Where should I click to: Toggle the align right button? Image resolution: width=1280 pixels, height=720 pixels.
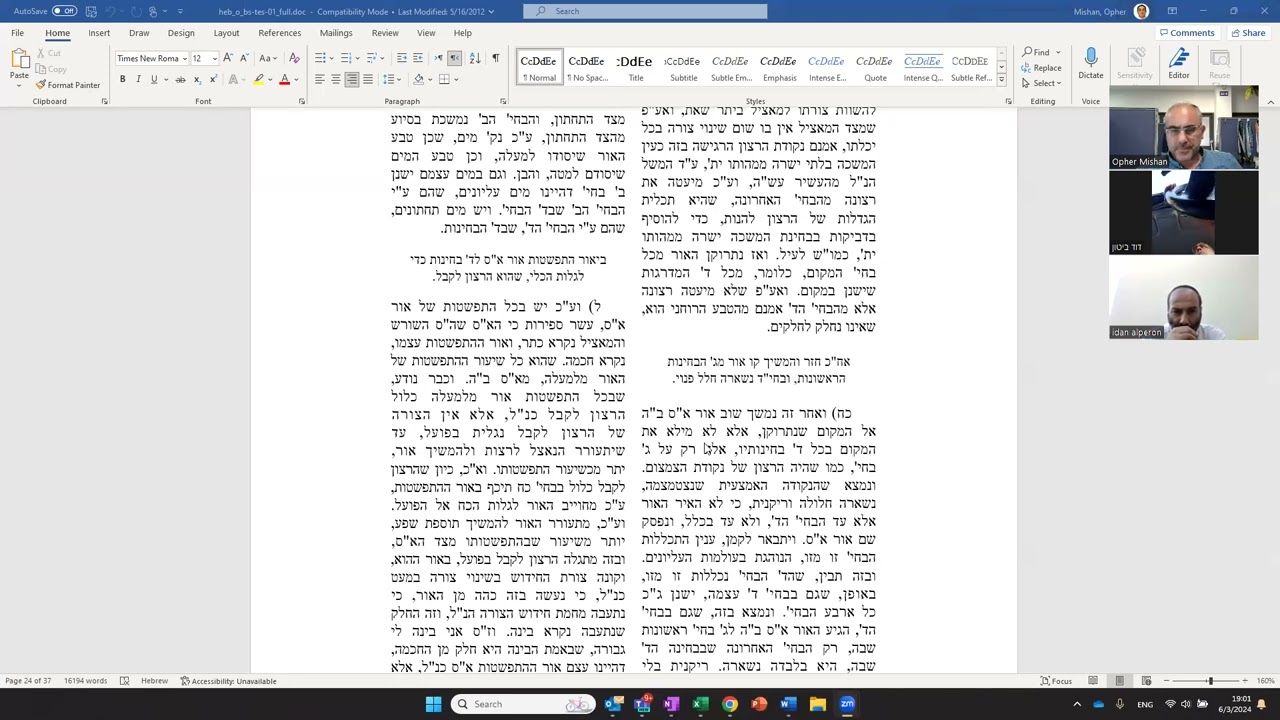(x=352, y=79)
